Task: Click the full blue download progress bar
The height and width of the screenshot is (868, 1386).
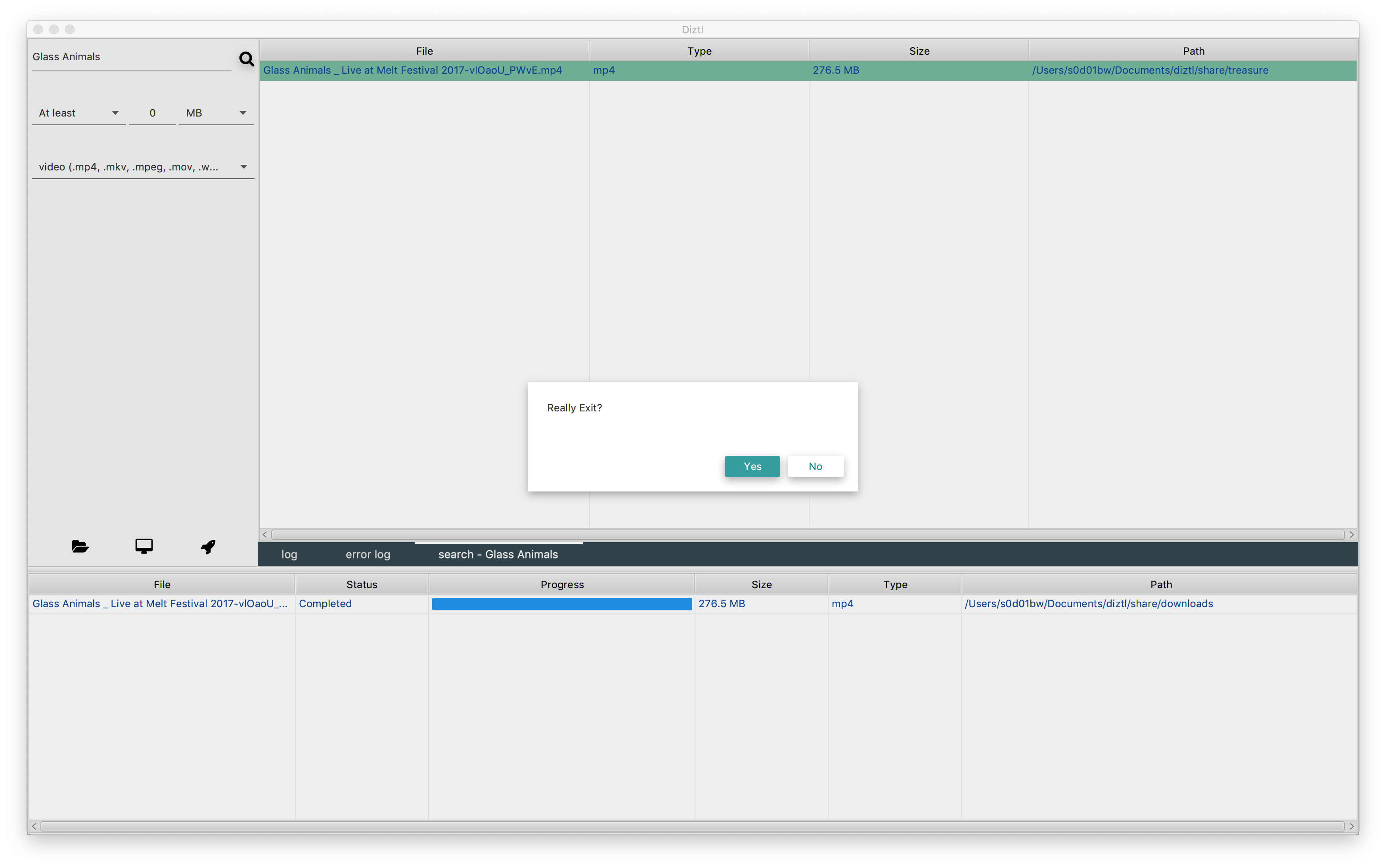Action: [561, 603]
